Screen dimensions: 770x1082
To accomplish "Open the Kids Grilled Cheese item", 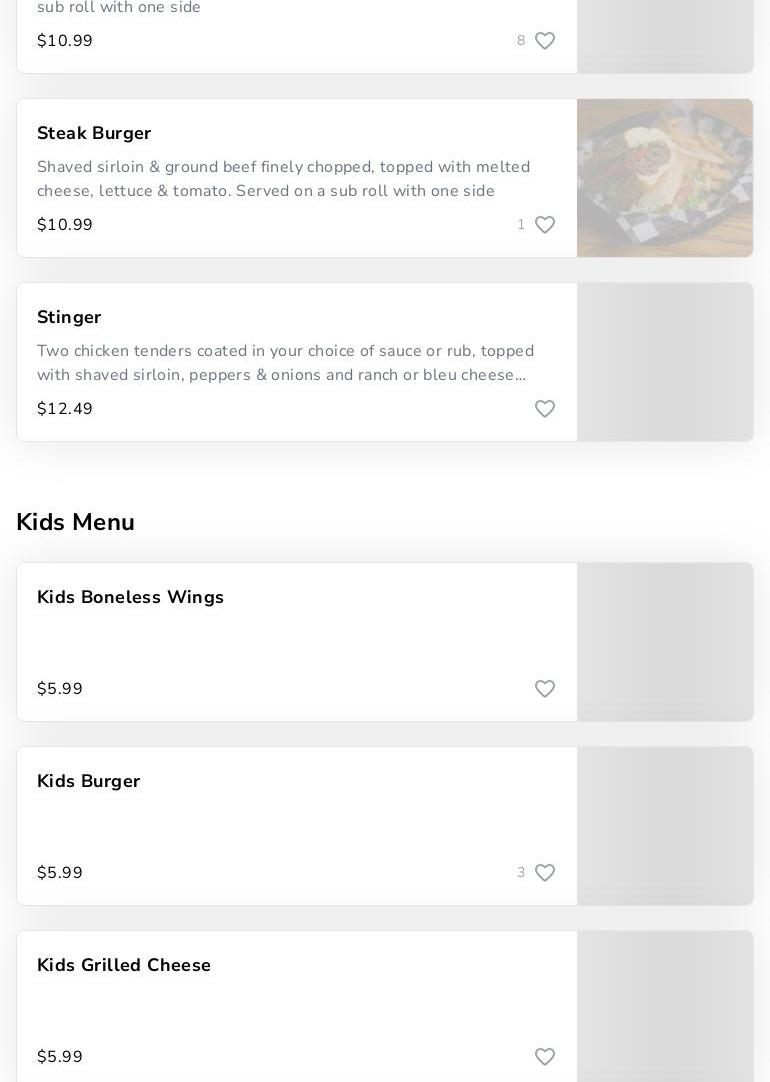I will (124, 965).
